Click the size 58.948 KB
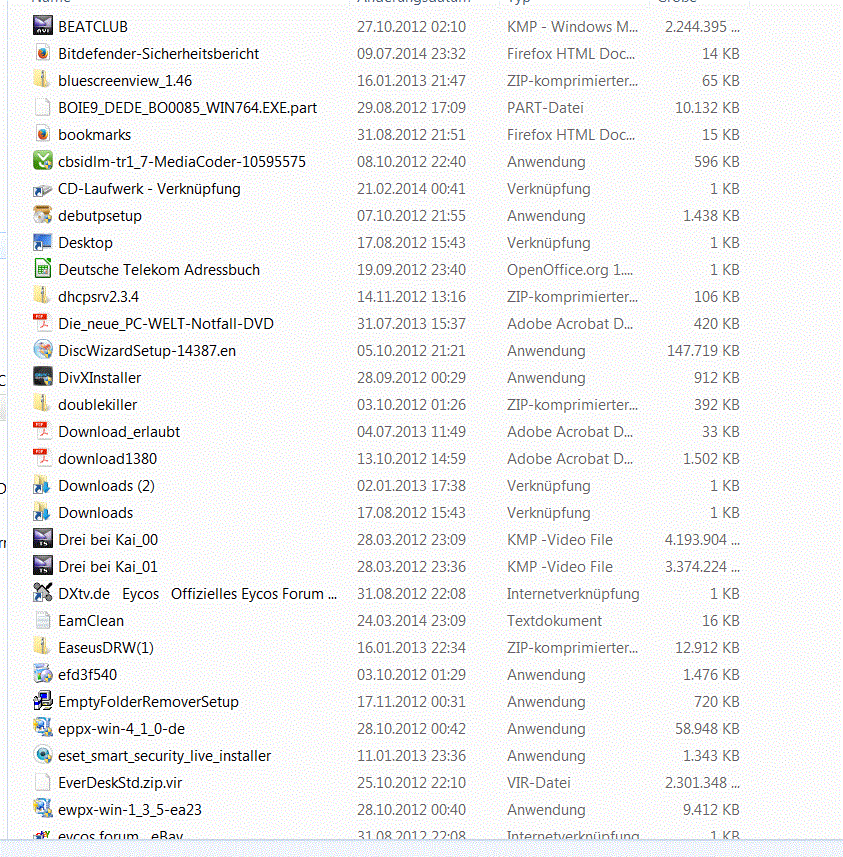The width and height of the screenshot is (843, 857). click(707, 729)
